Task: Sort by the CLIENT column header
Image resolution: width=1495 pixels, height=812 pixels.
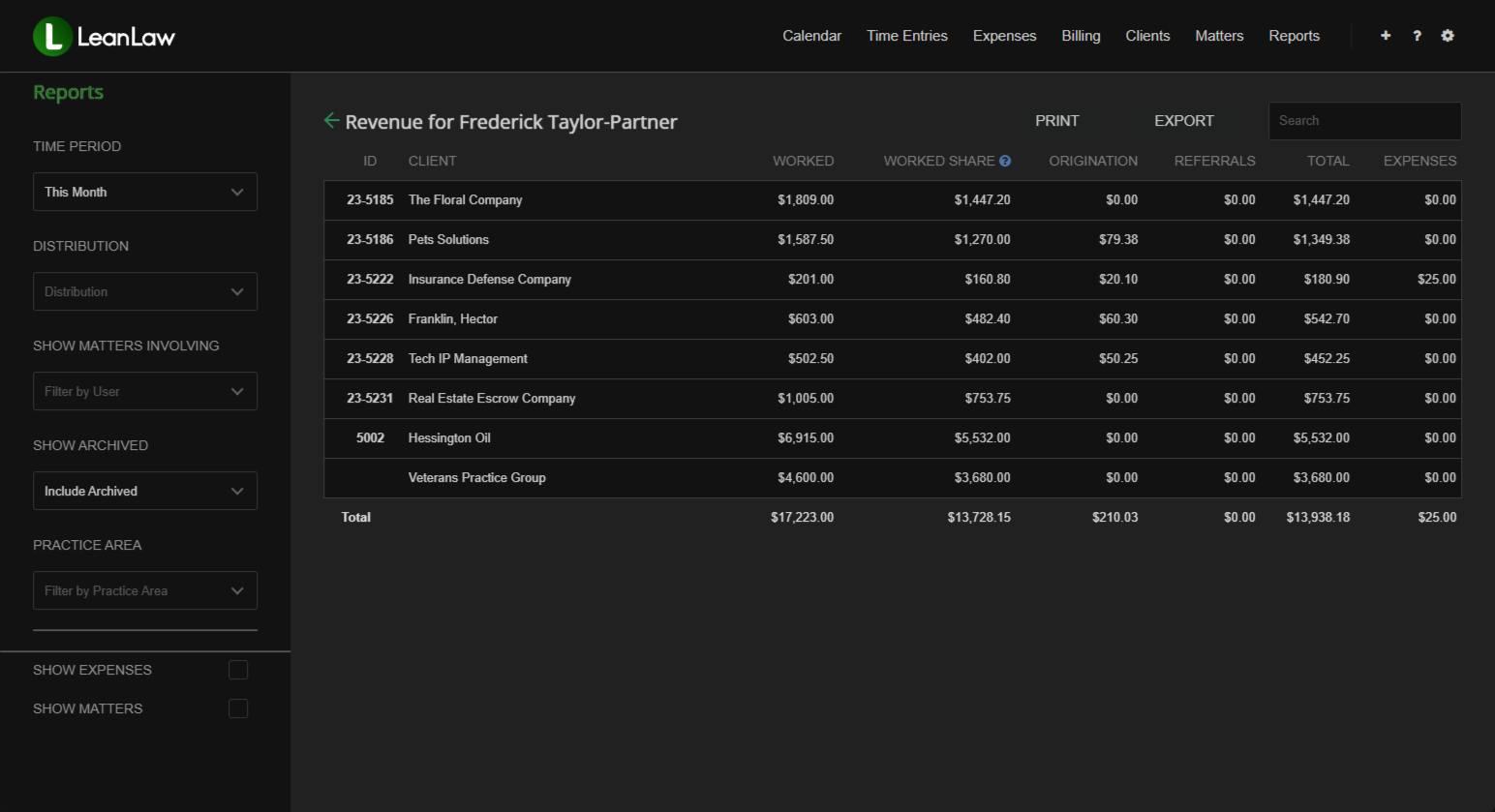Action: [x=432, y=161]
